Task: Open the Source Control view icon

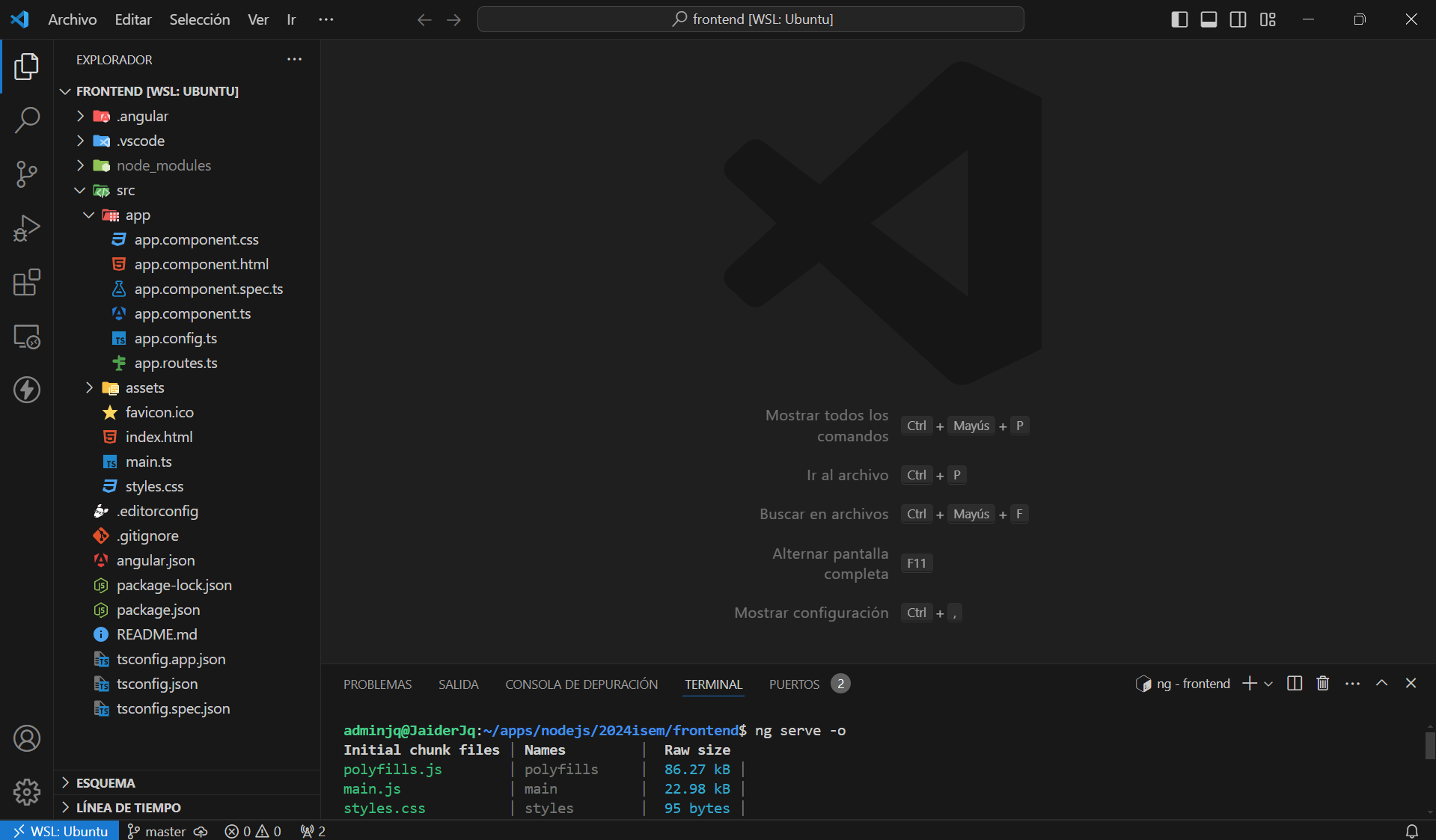Action: pos(27,174)
